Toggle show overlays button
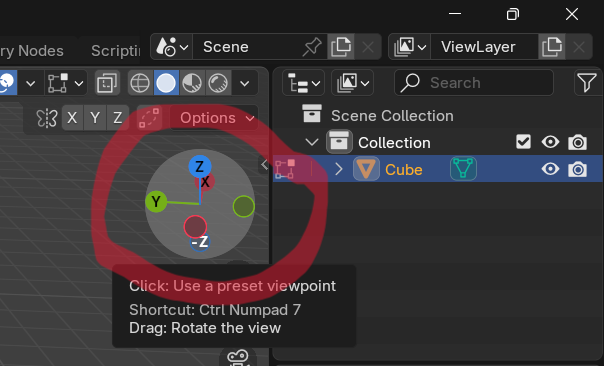The width and height of the screenshot is (604, 366). [x=8, y=83]
